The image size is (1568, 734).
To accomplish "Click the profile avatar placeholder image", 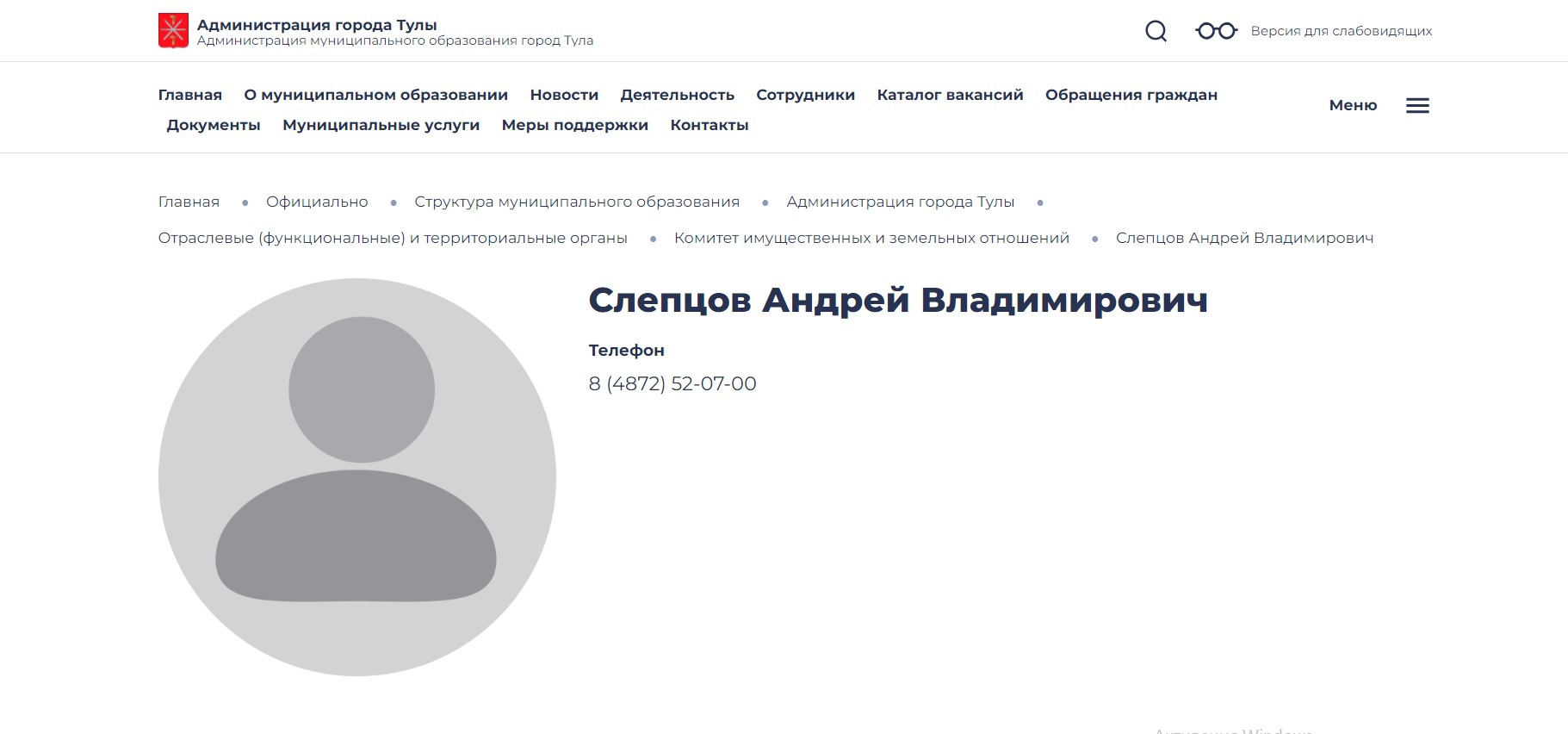I will pyautogui.click(x=357, y=476).
